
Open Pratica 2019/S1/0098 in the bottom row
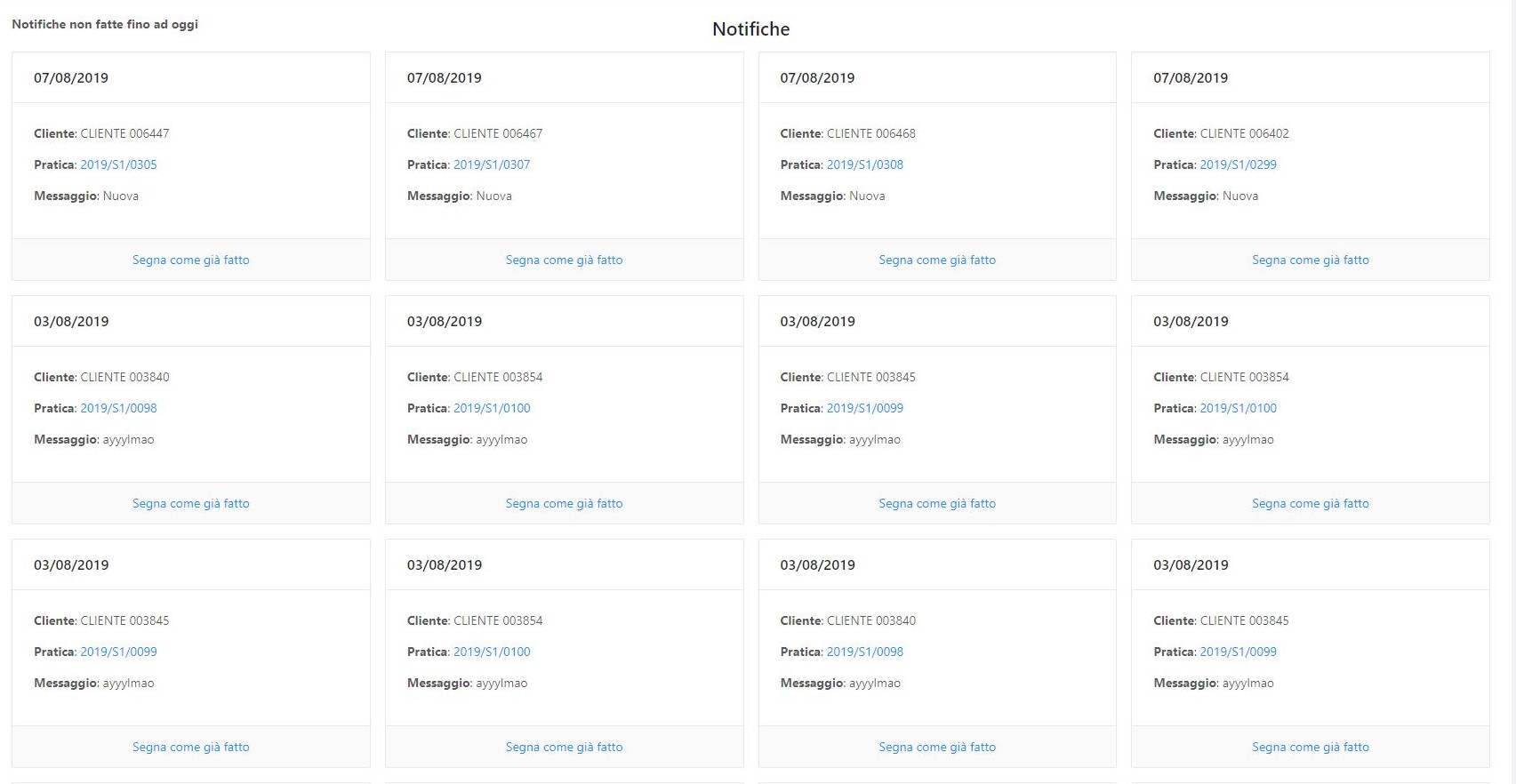[864, 652]
